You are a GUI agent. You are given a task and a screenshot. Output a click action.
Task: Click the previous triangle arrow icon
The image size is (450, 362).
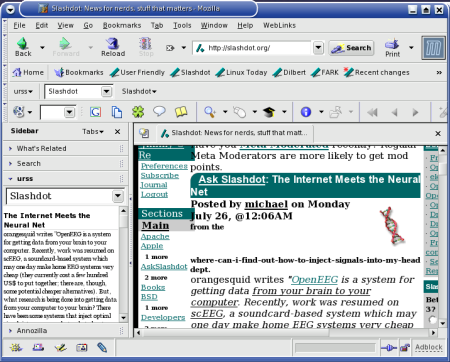tap(395, 112)
